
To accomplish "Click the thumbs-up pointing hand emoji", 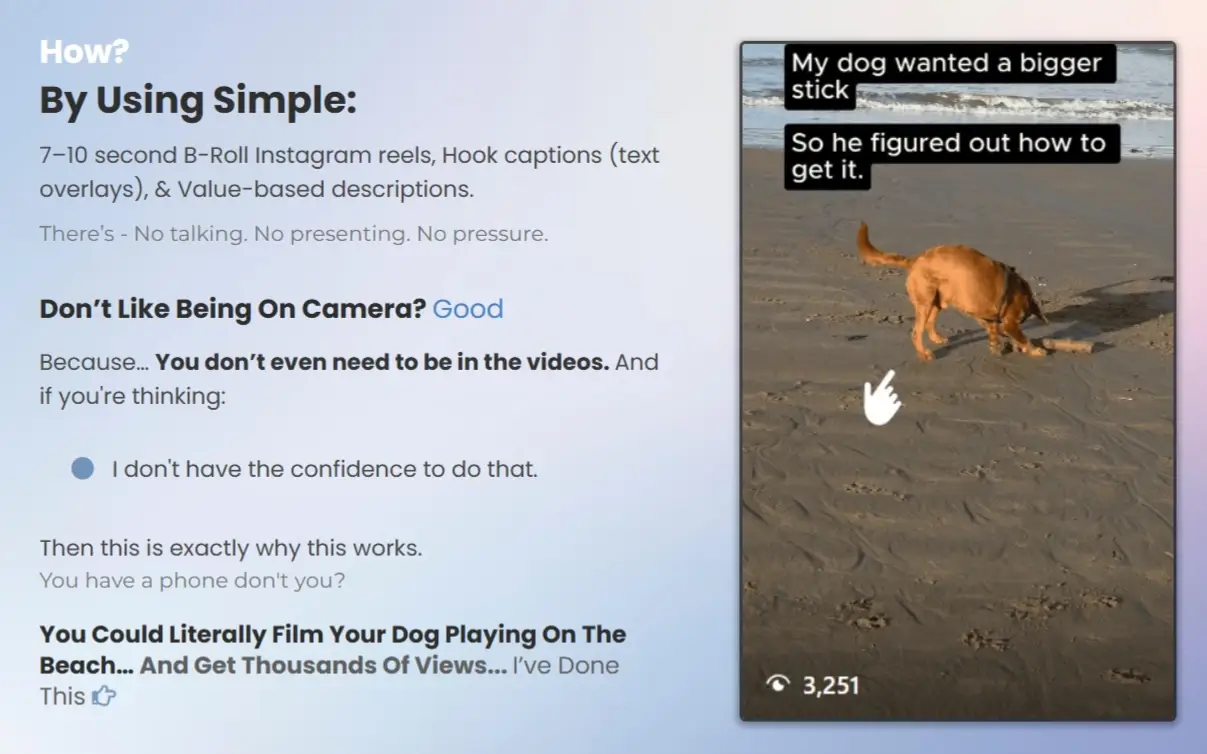I will point(103,696).
